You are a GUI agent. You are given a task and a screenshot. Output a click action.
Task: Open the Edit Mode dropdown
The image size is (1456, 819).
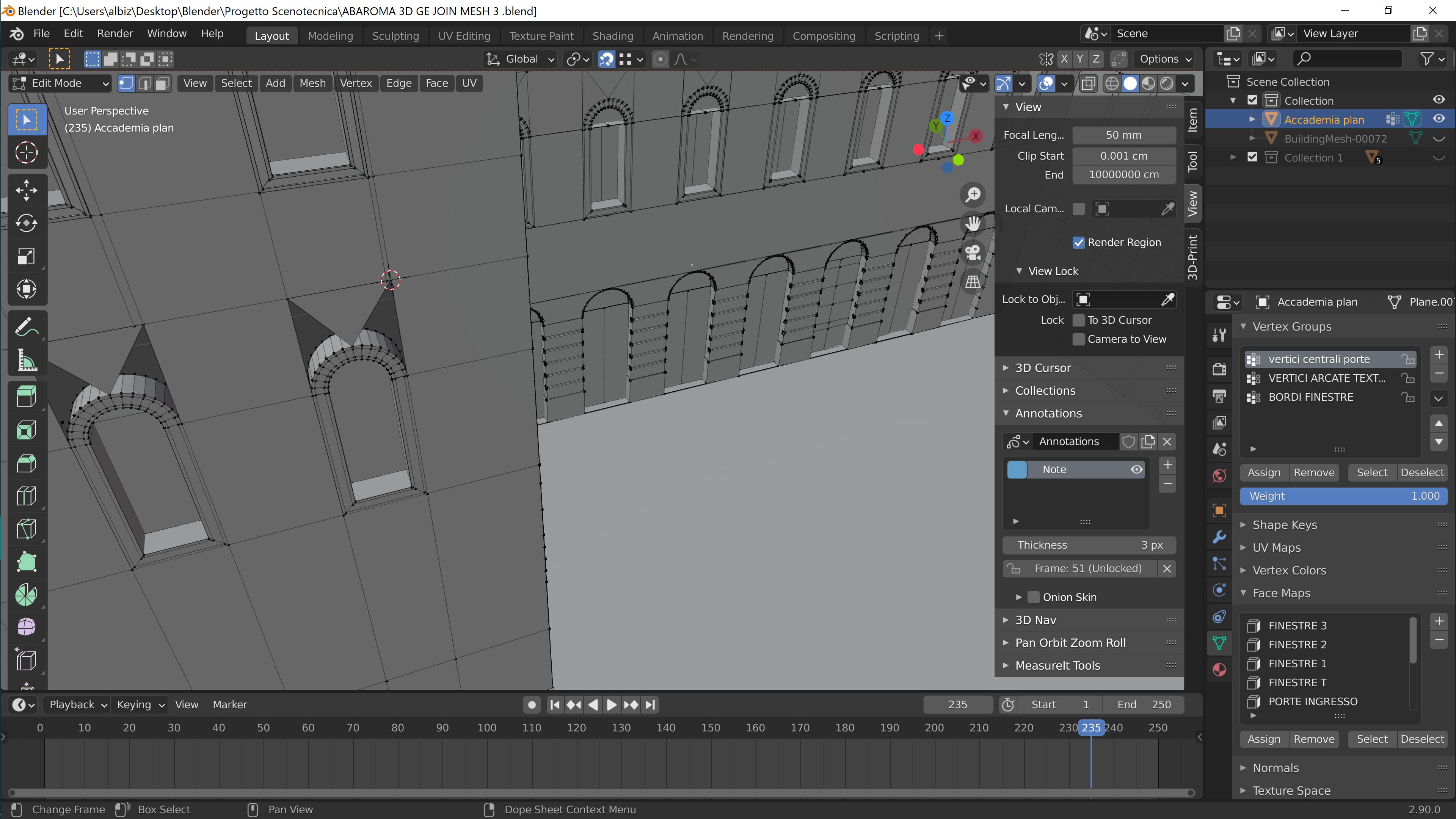point(60,84)
